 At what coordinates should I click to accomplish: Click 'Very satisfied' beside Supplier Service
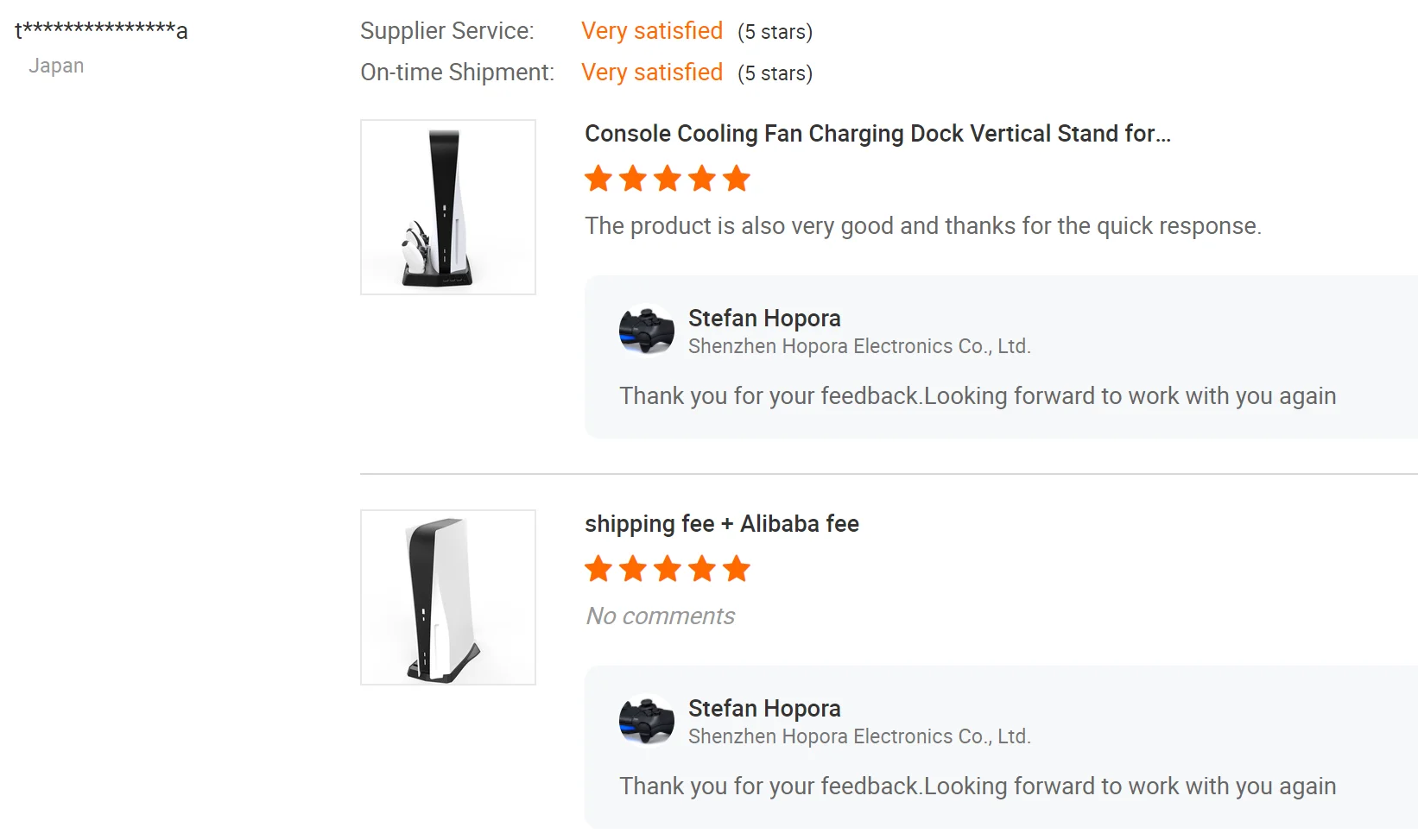652,31
